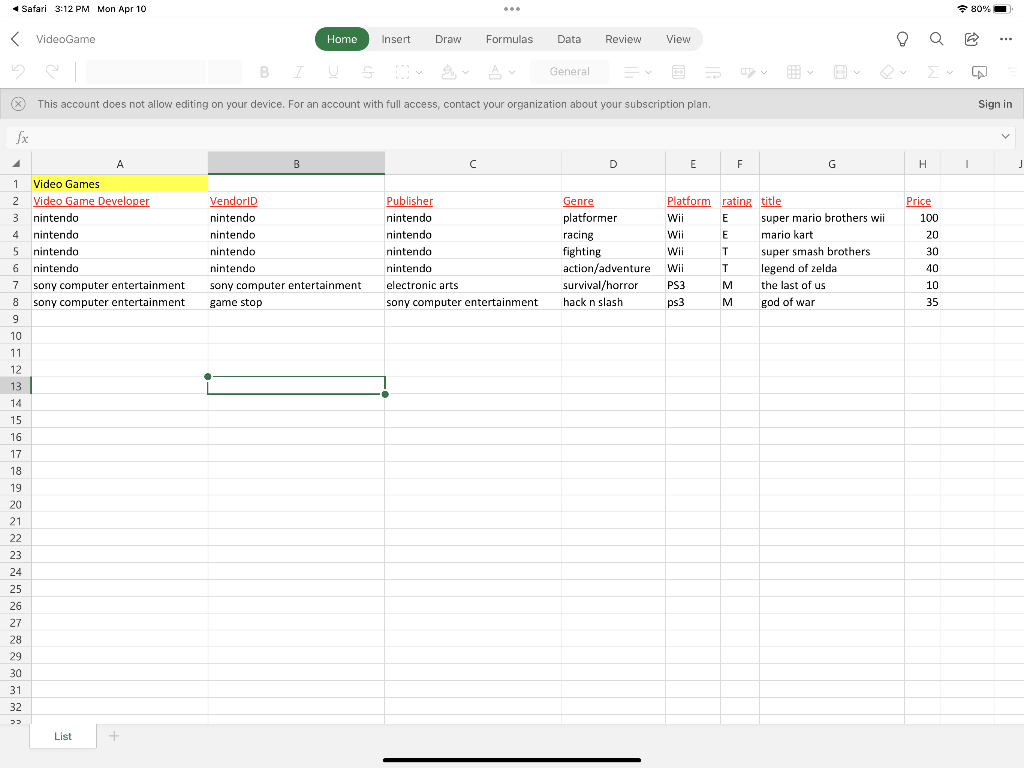Open workbook Search
Image resolution: width=1024 pixels, height=768 pixels.
pyautogui.click(x=936, y=39)
